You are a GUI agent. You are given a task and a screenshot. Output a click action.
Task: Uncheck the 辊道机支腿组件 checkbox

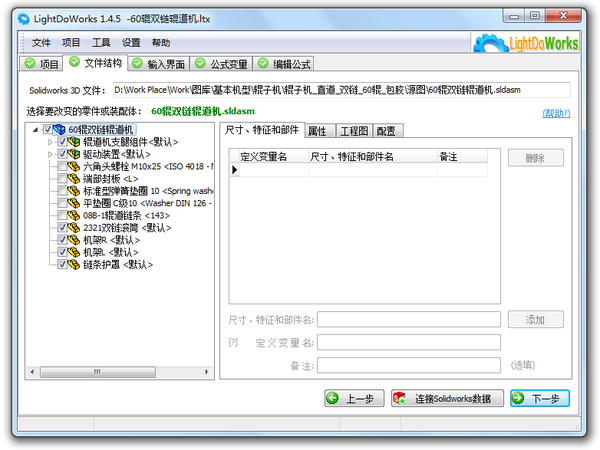pyautogui.click(x=62, y=142)
